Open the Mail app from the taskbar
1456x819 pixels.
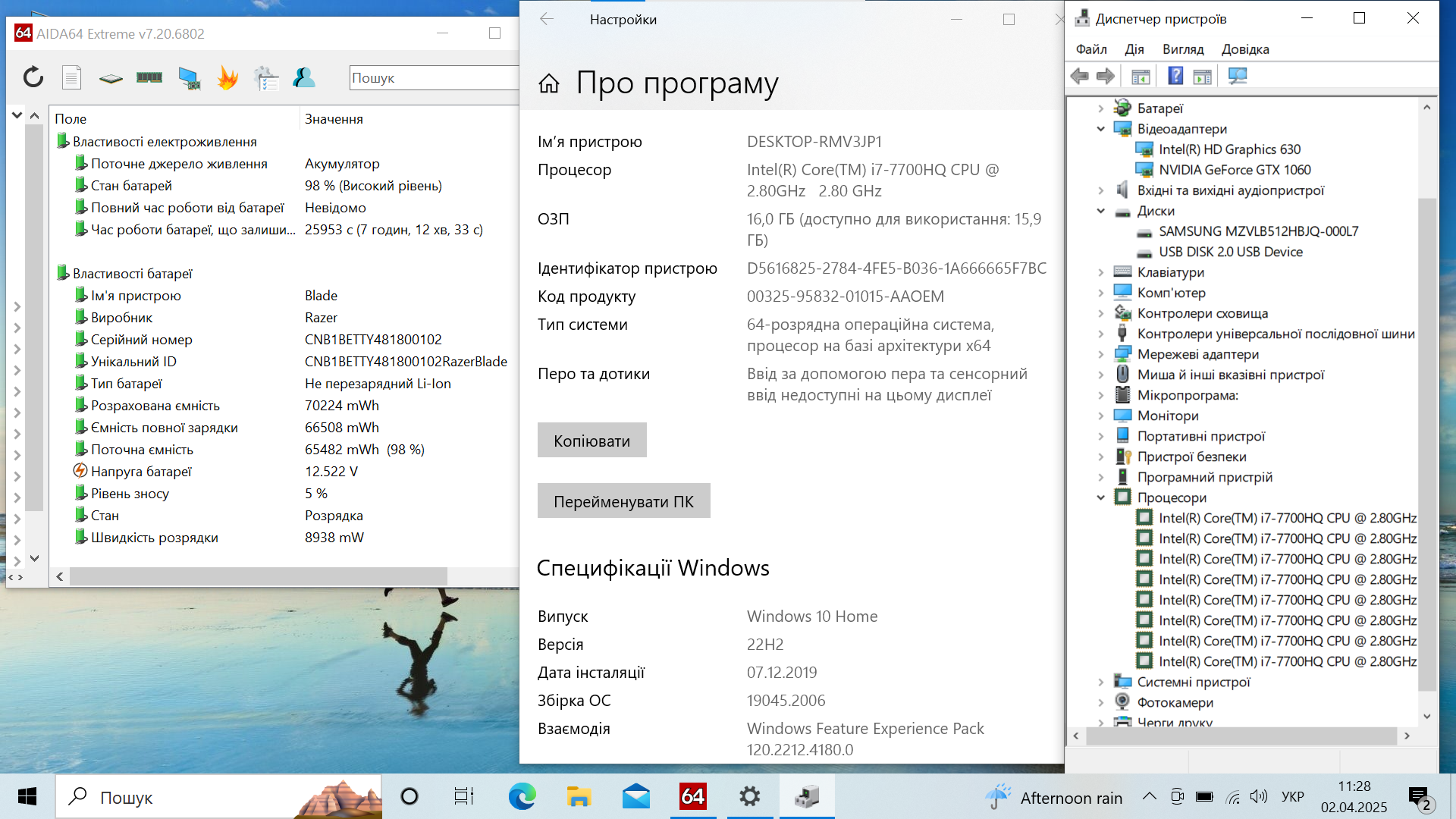tap(635, 796)
